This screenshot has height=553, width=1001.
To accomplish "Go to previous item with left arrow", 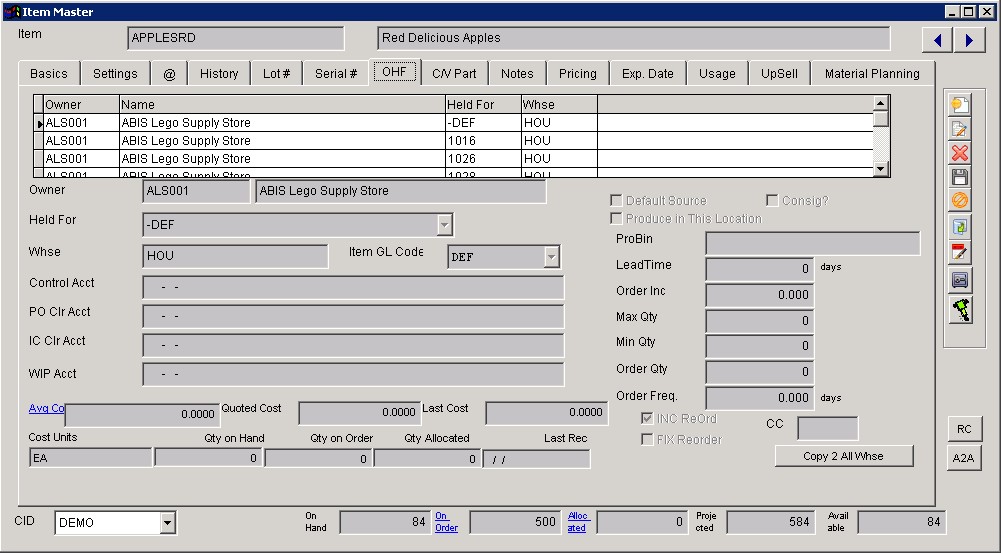I will [x=938, y=40].
